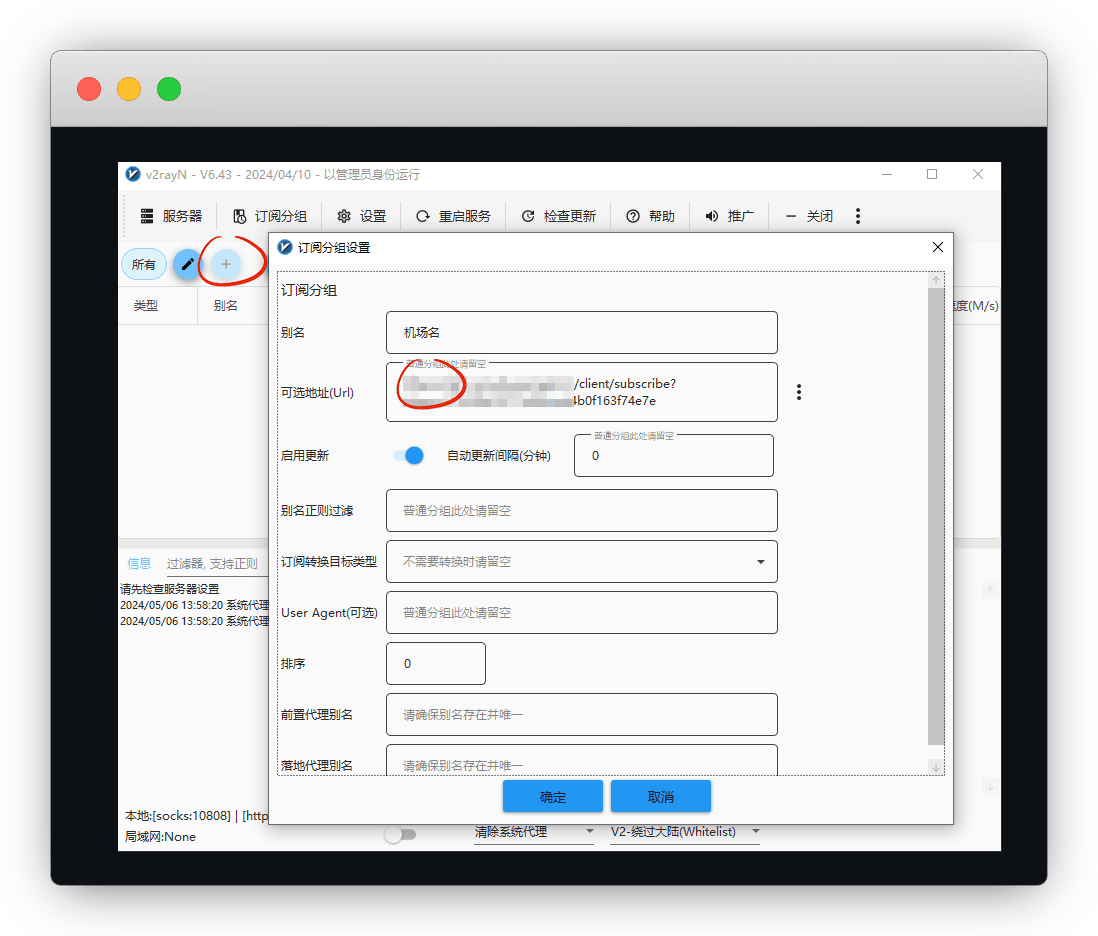Click the 别名 alias input field

coord(581,333)
